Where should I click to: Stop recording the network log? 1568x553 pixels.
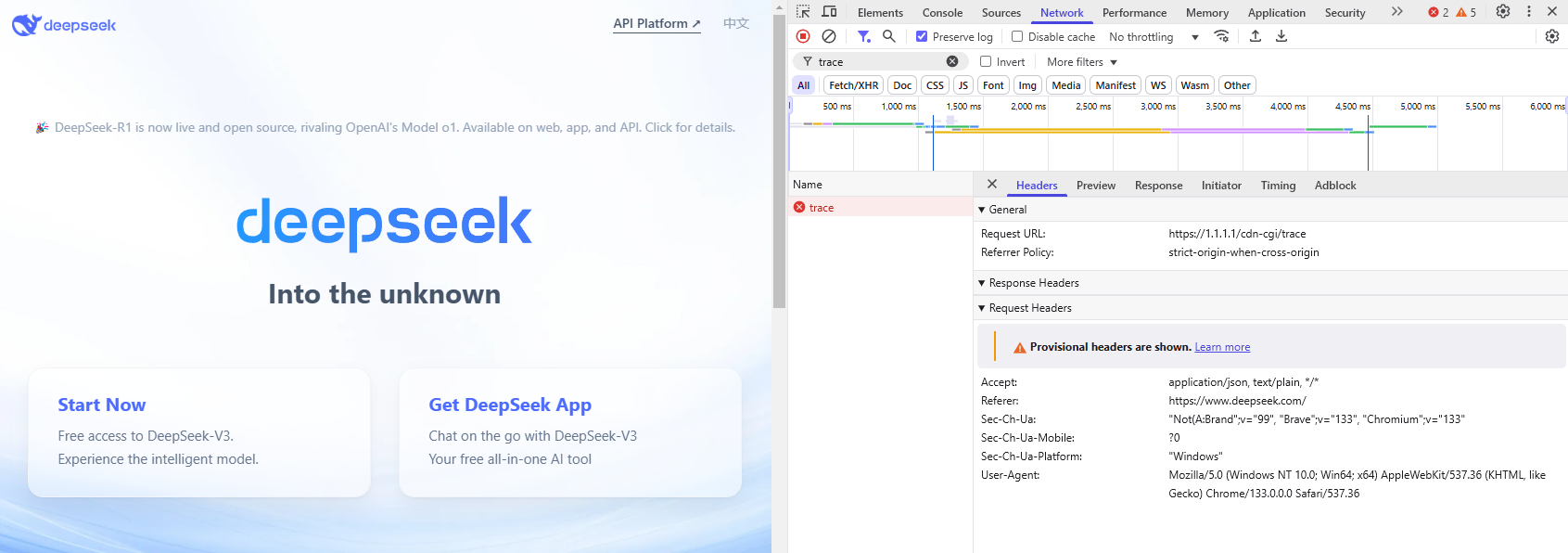click(x=803, y=36)
